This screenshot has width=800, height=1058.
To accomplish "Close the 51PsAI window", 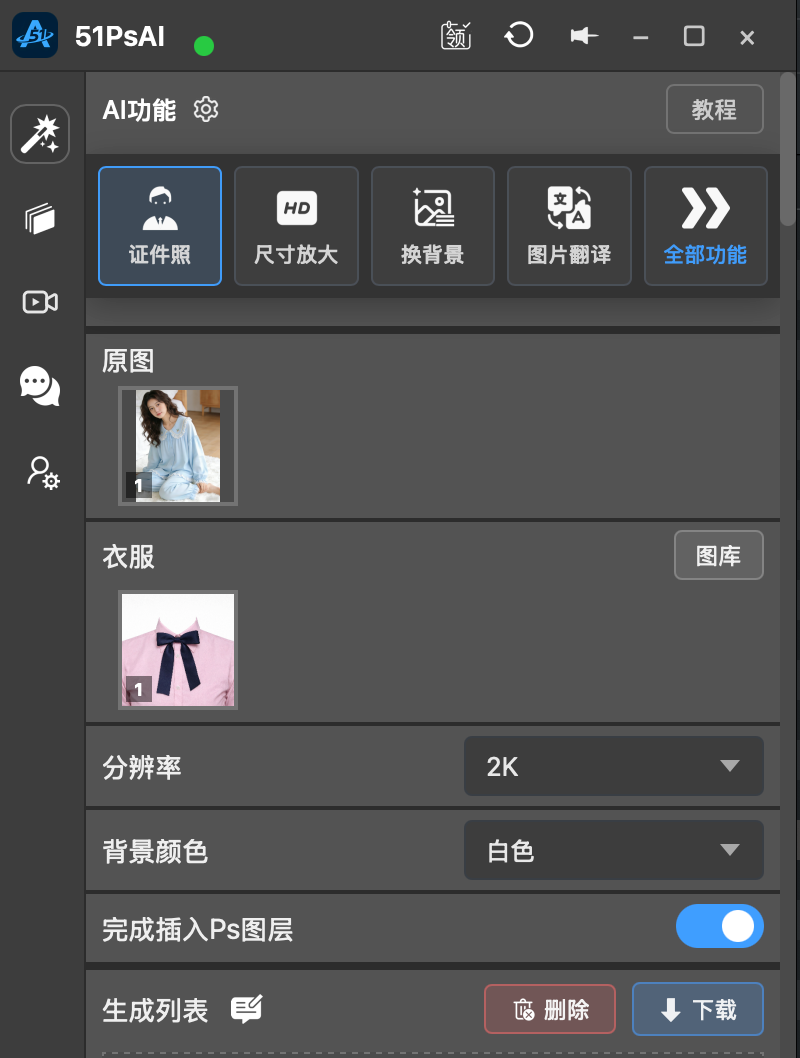I will pos(747,38).
